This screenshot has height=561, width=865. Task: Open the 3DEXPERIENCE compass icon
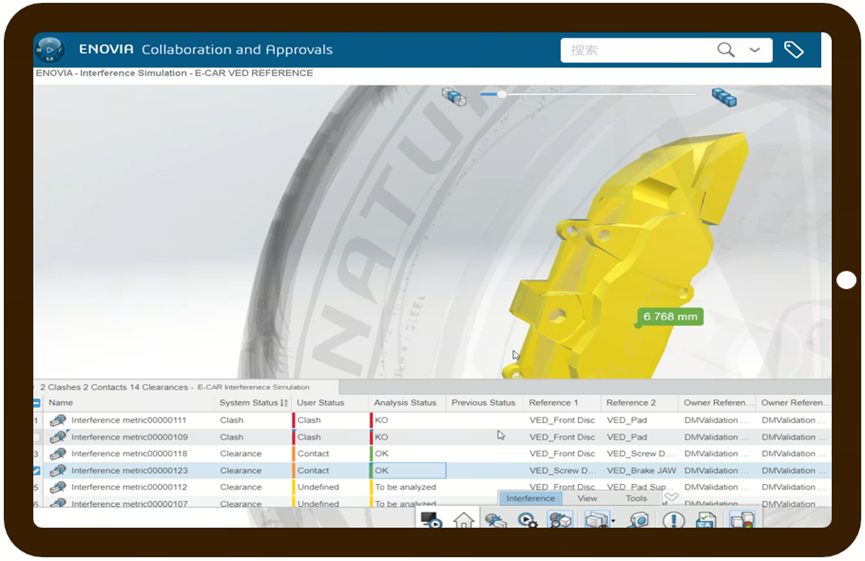coord(50,50)
